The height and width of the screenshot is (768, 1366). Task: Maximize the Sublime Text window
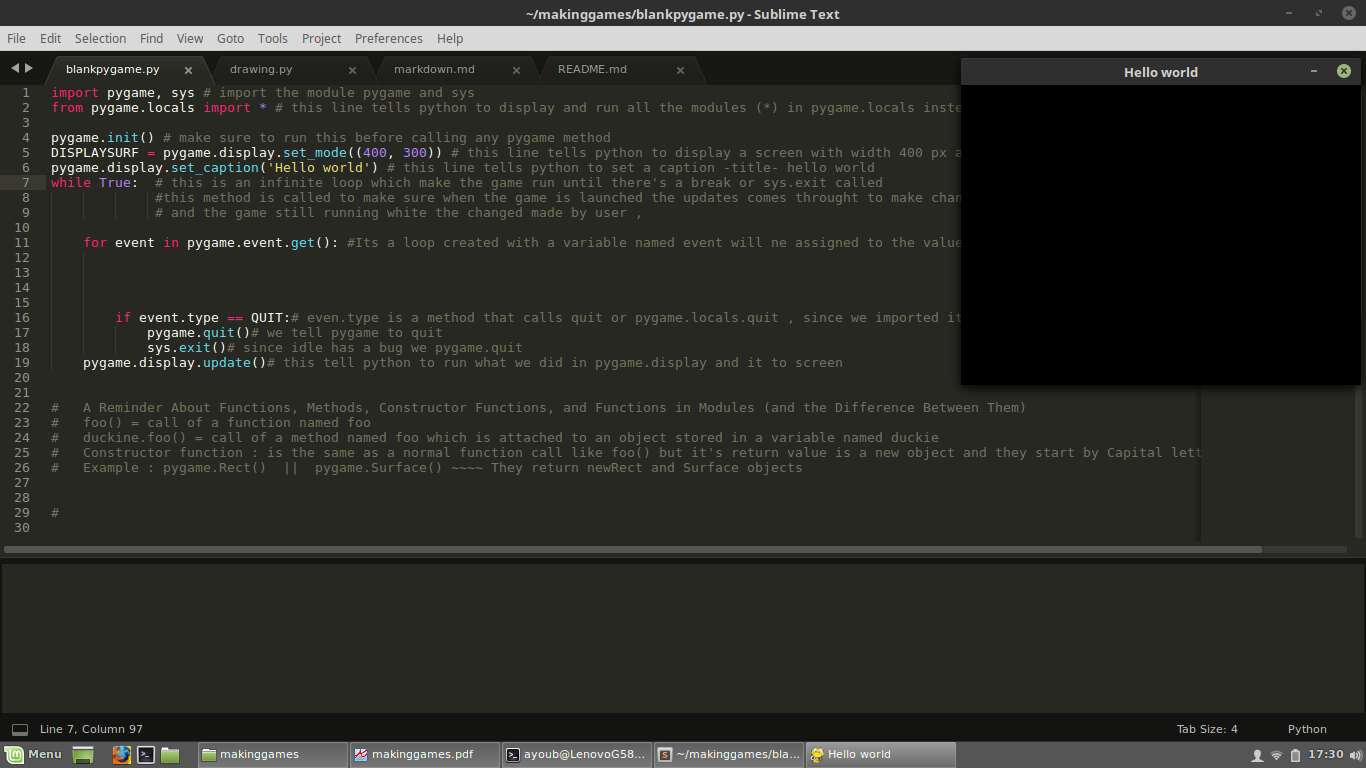click(1319, 13)
